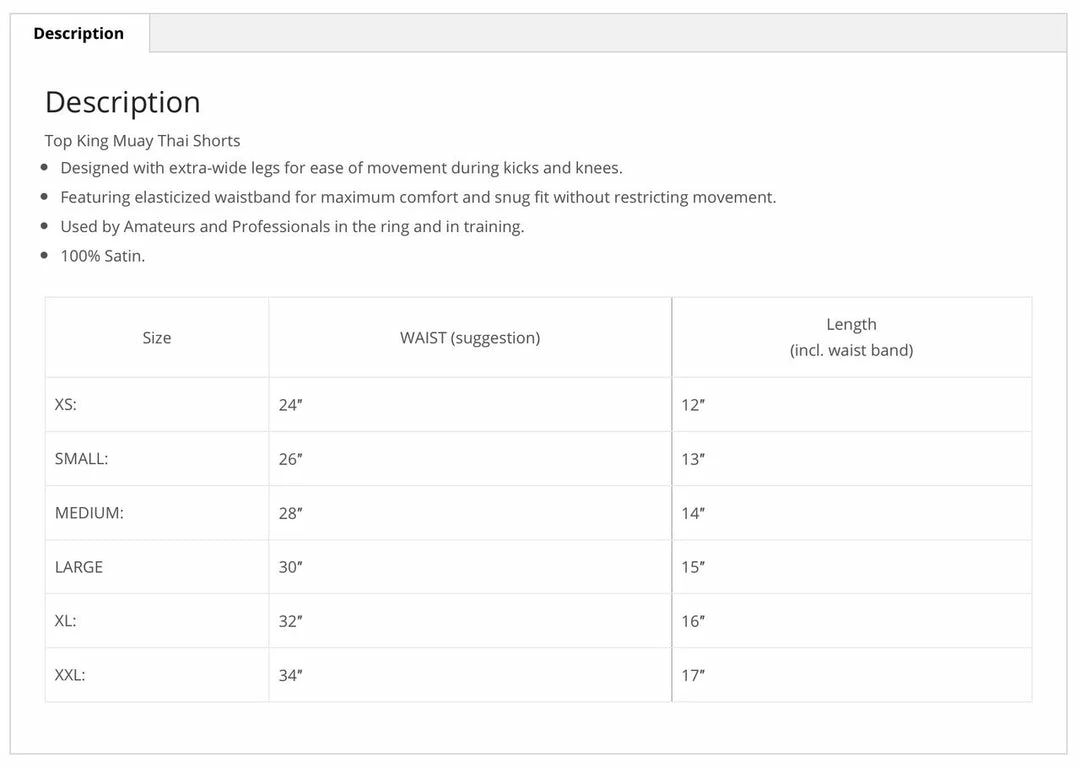Screen dimensions: 1080x768
Task: Click the 24″ waist value cell
Action: [290, 405]
